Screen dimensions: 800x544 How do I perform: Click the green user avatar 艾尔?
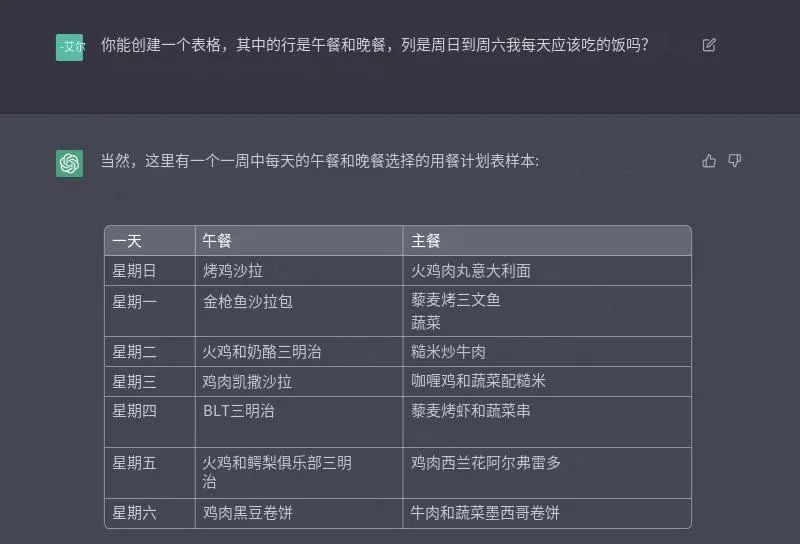[69, 47]
